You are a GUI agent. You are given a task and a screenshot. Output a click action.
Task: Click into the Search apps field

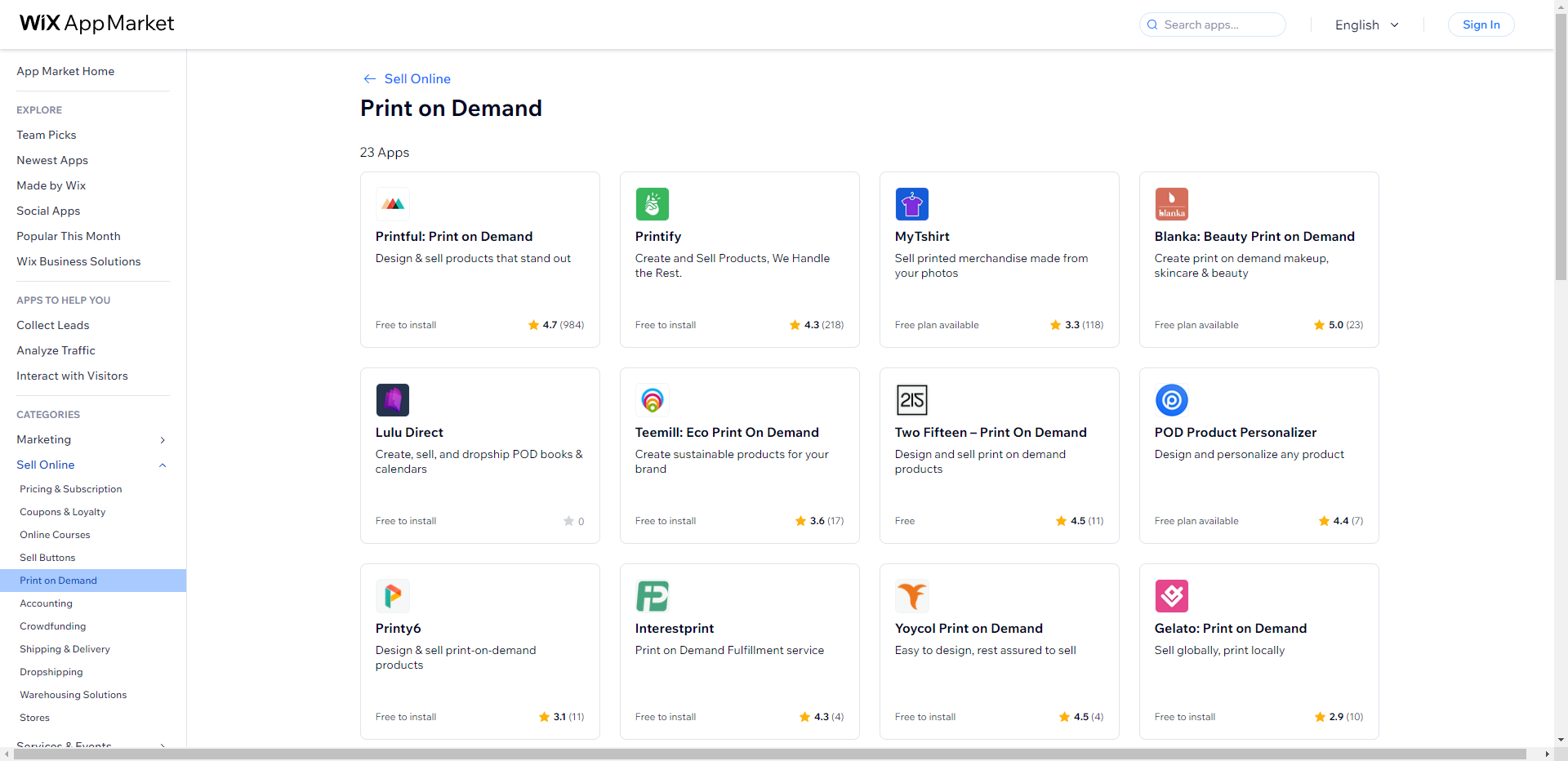click(1213, 24)
